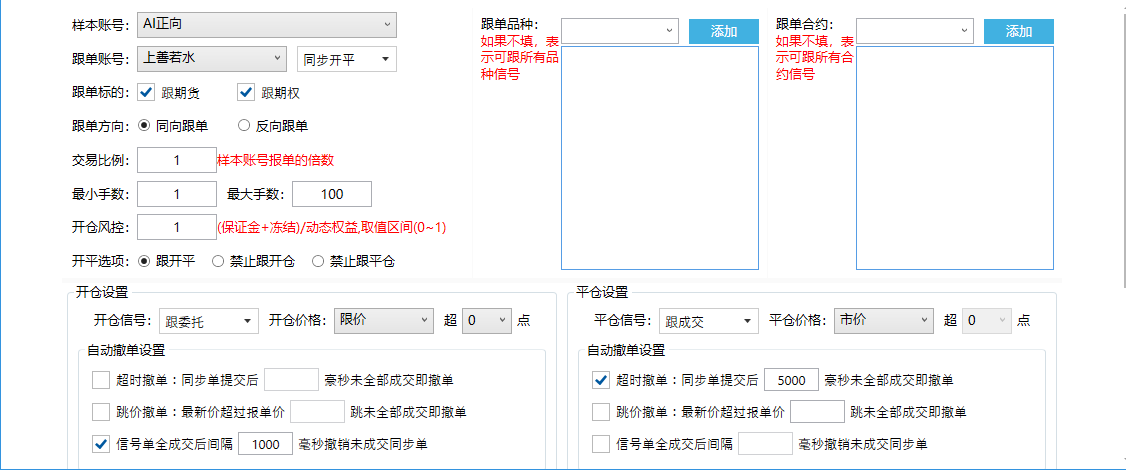Click 添加 button next to 跟单品种
The width and height of the screenshot is (1126, 470).
point(724,32)
